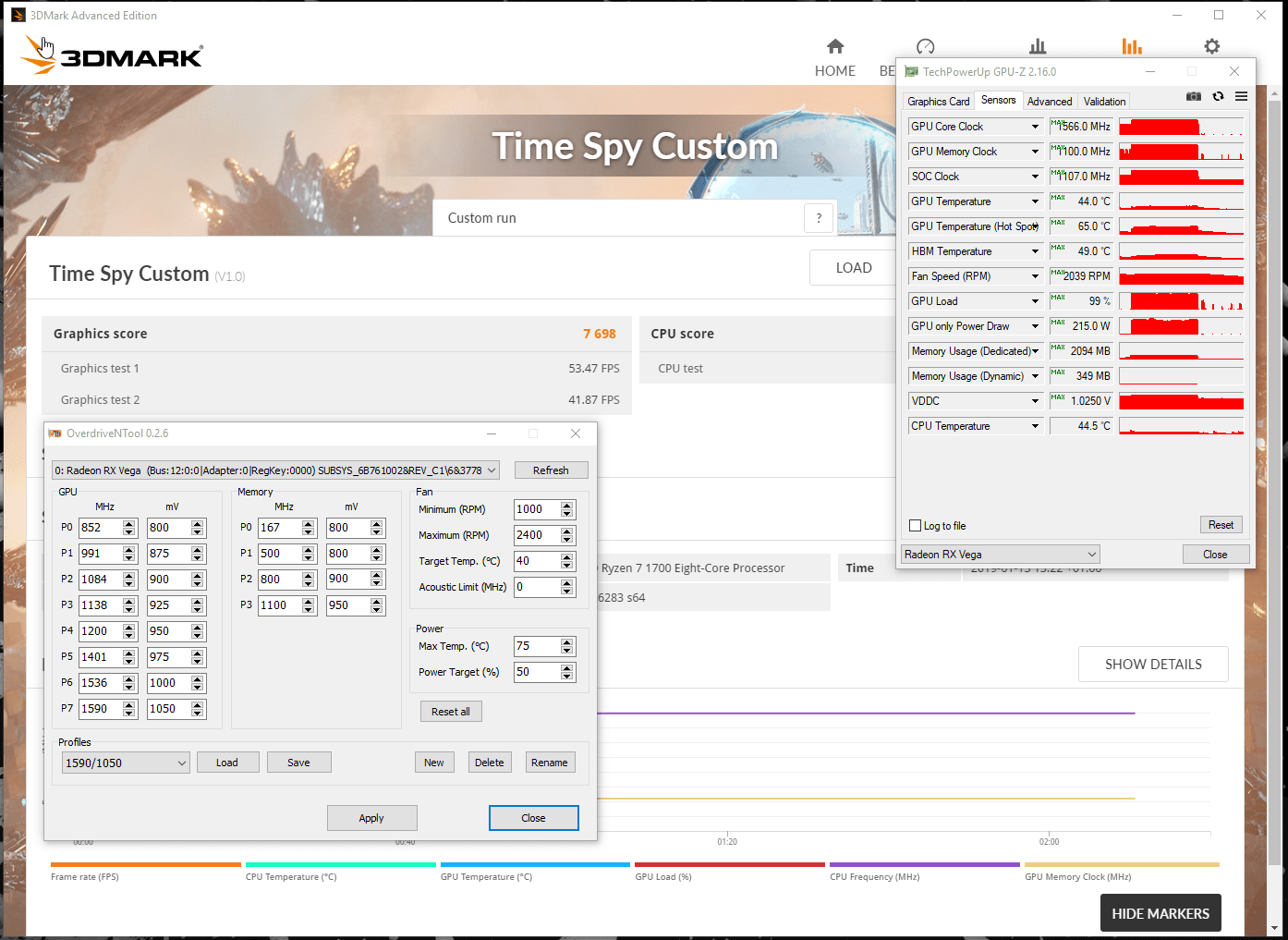The height and width of the screenshot is (940, 1288).
Task: Click the 3DMark logo
Action: pyautogui.click(x=113, y=55)
